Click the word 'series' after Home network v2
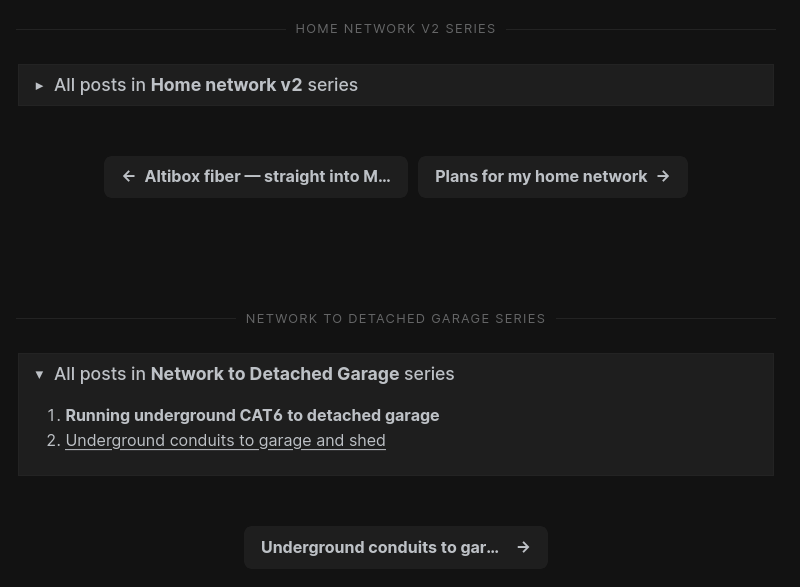This screenshot has width=800, height=587. (x=332, y=85)
